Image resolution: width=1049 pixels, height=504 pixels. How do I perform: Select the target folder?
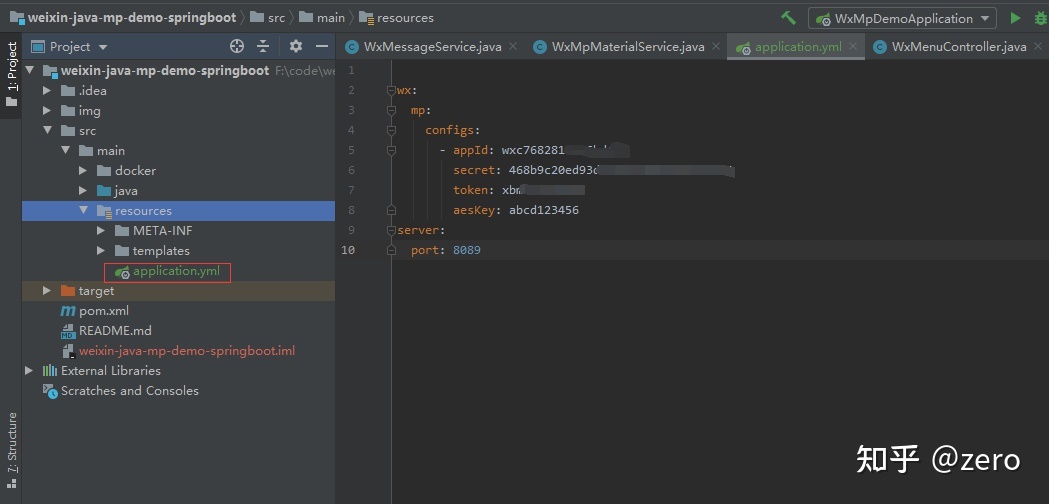[x=178, y=290]
